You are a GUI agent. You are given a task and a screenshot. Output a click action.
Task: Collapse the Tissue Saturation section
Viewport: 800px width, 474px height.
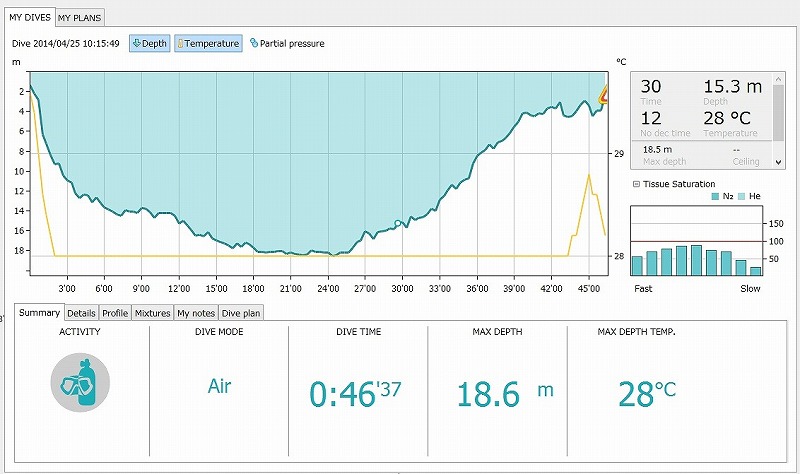point(636,184)
